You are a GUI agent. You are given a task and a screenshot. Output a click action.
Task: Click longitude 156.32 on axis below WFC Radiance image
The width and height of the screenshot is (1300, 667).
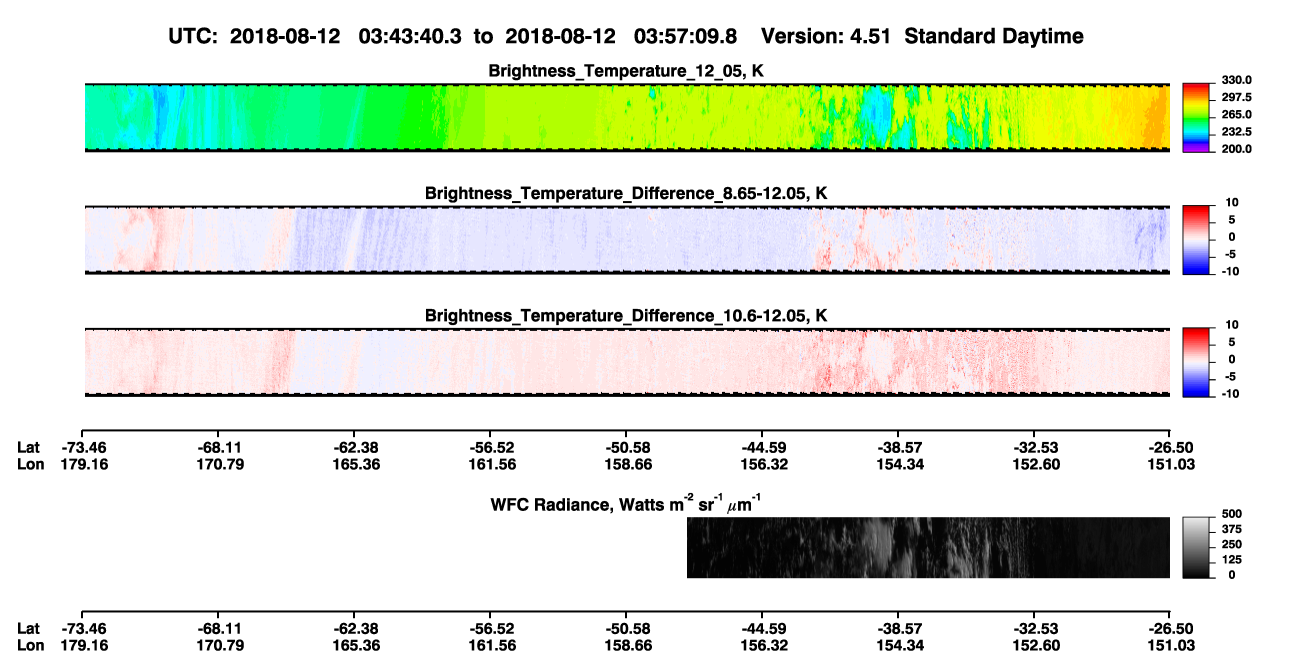(762, 645)
